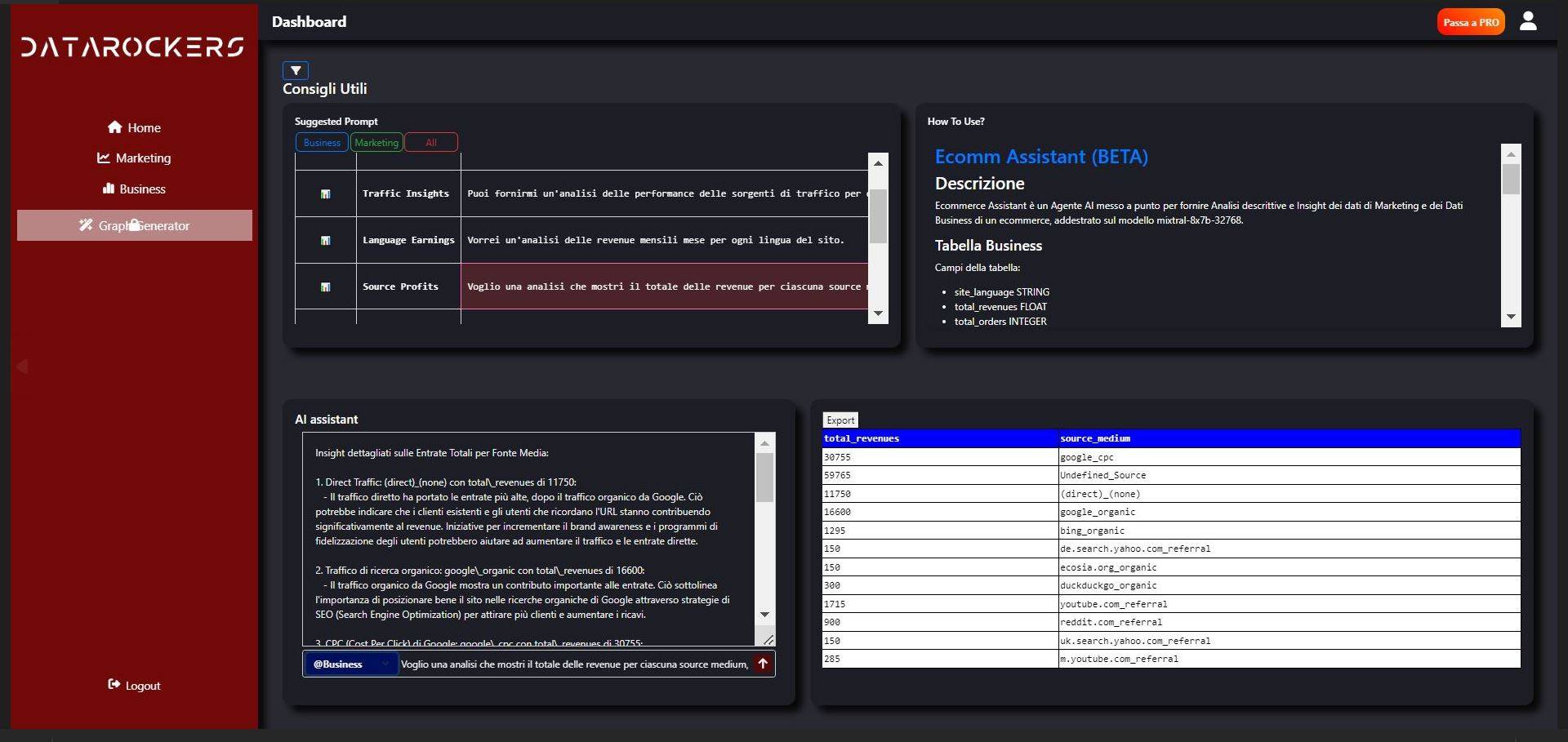1568x742 pixels.
Task: Click the How To Use scrollbar thumb
Action: click(1511, 180)
